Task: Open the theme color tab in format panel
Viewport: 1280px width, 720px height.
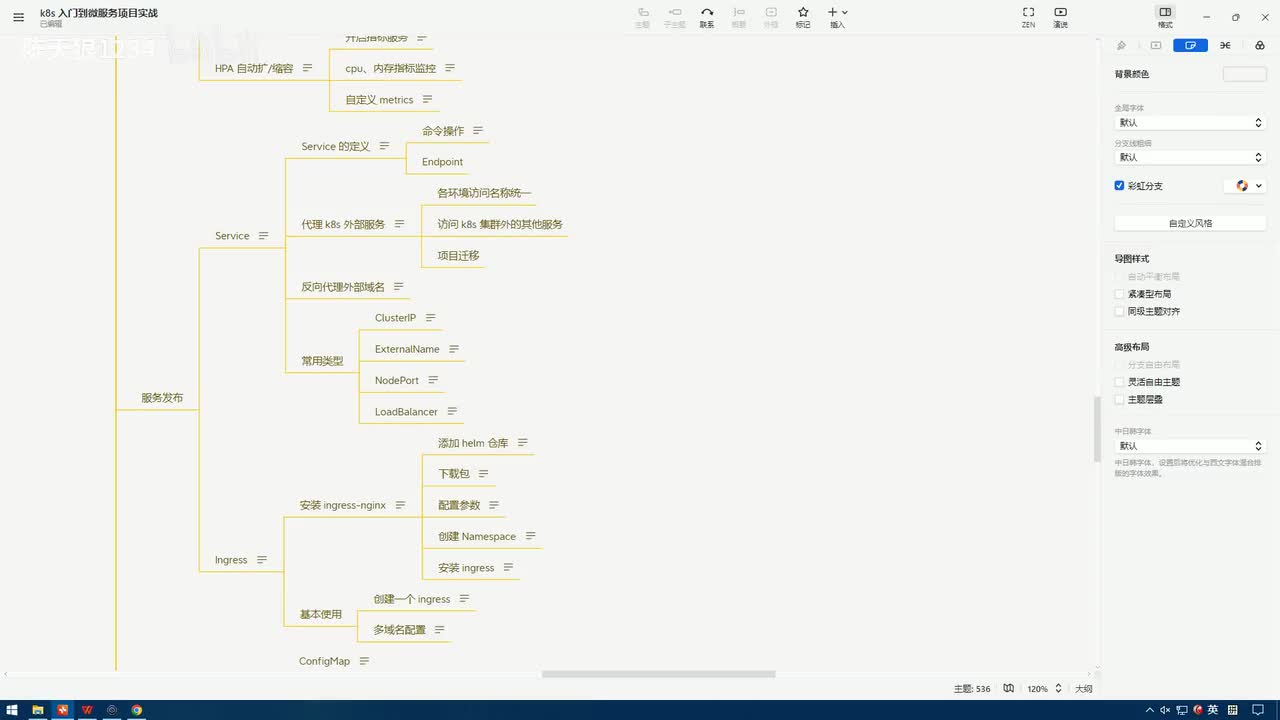Action: point(1259,45)
